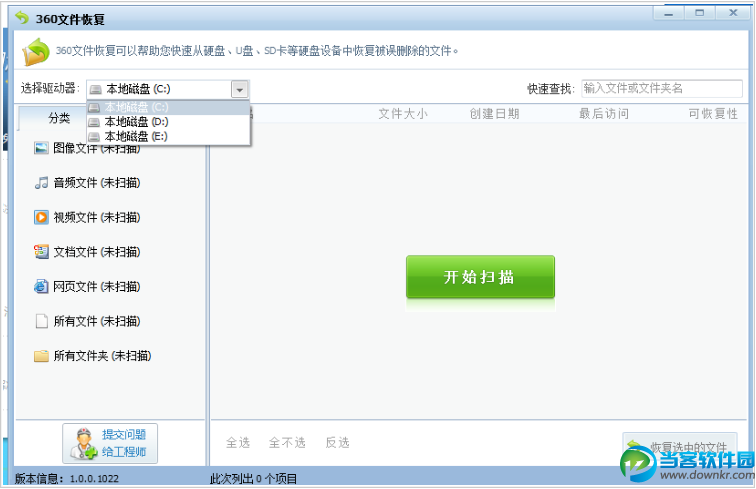Screen dimensions: 756x489
Task: Click version info 1.0.0.1022 text
Action: 67,479
